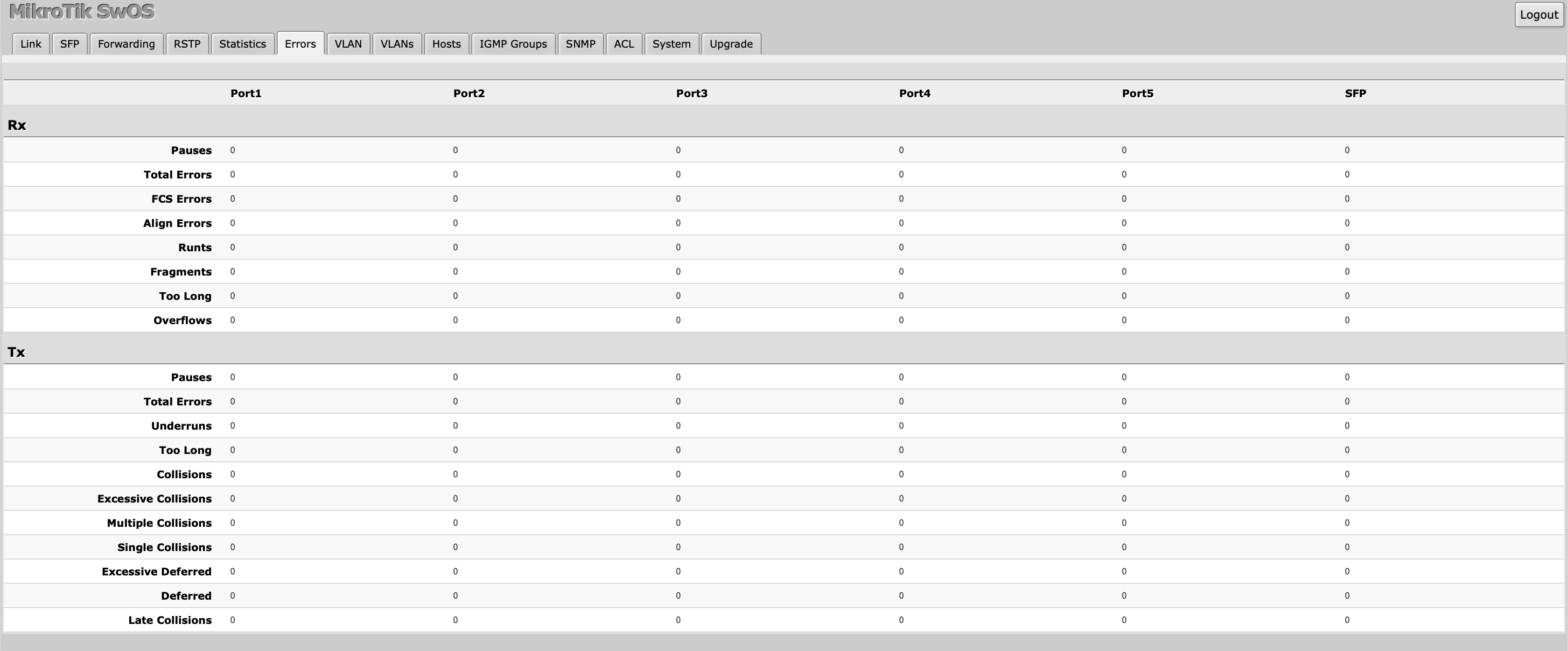Open the Forwarding tab

tap(126, 44)
